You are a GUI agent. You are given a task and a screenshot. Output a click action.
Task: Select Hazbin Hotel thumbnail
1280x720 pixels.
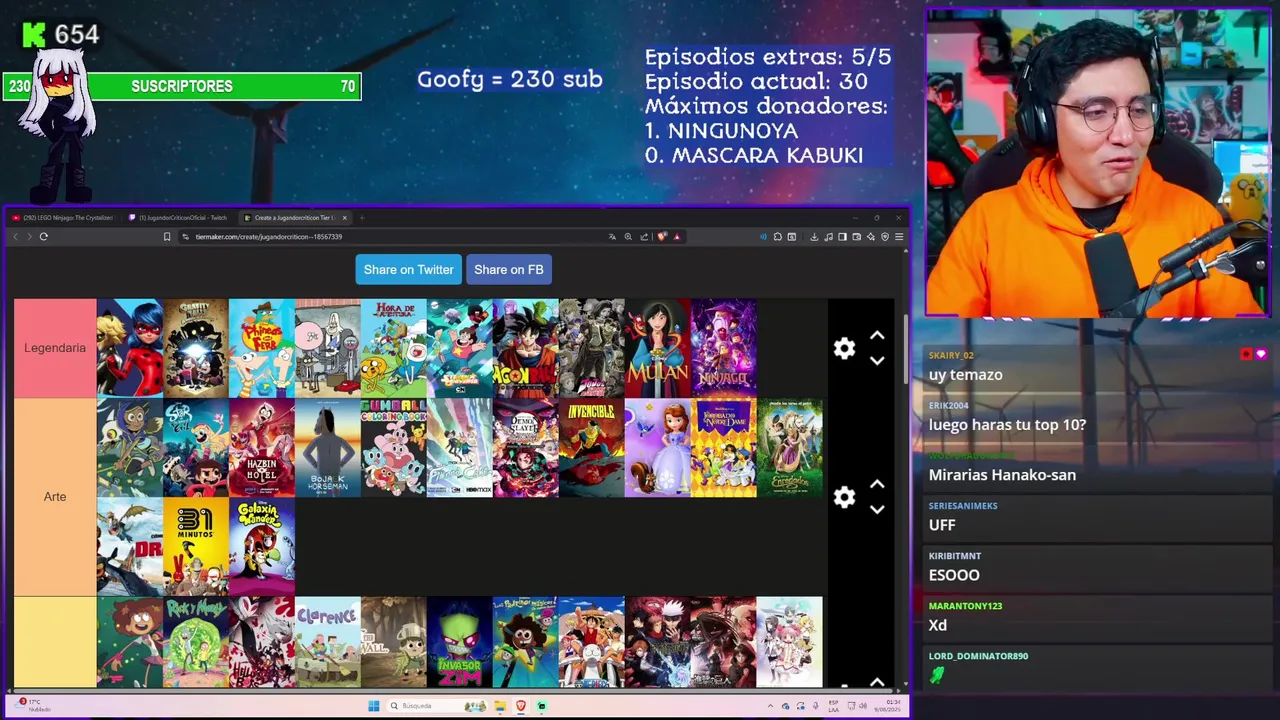pyautogui.click(x=262, y=448)
